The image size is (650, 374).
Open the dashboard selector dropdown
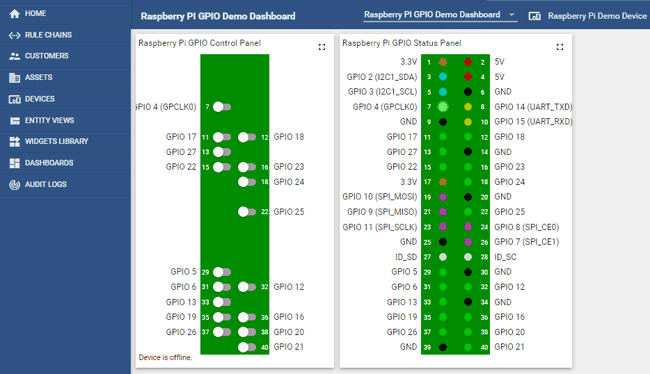(x=440, y=15)
